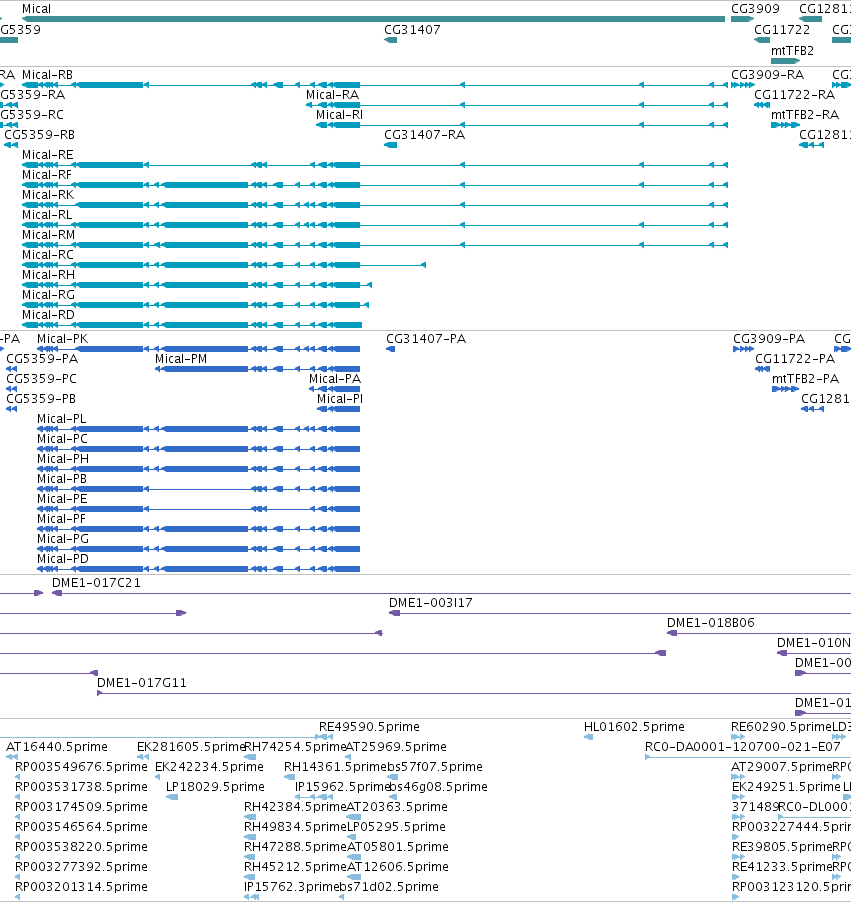This screenshot has width=851, height=902.
Task: Open the mtTFB2-RA transcript label
Action: click(x=805, y=115)
